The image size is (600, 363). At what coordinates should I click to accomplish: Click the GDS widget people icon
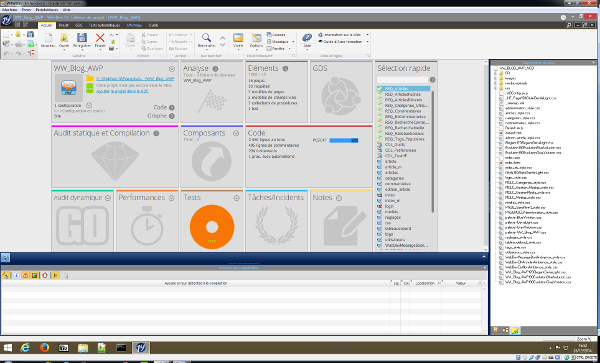pos(341,95)
